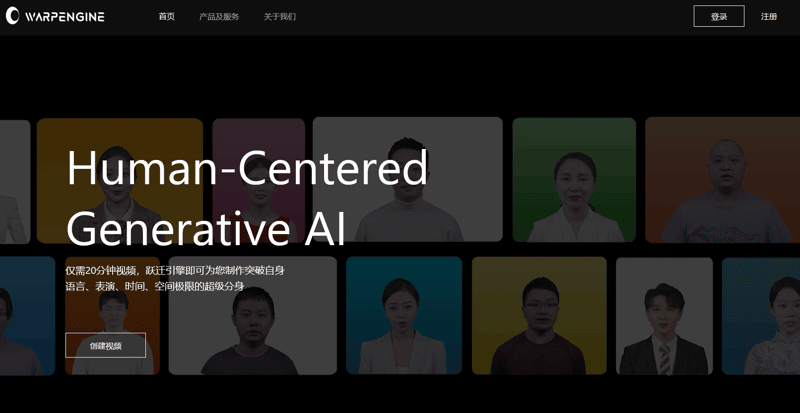Click the 注册 link
The width and height of the screenshot is (800, 413).
(769, 17)
